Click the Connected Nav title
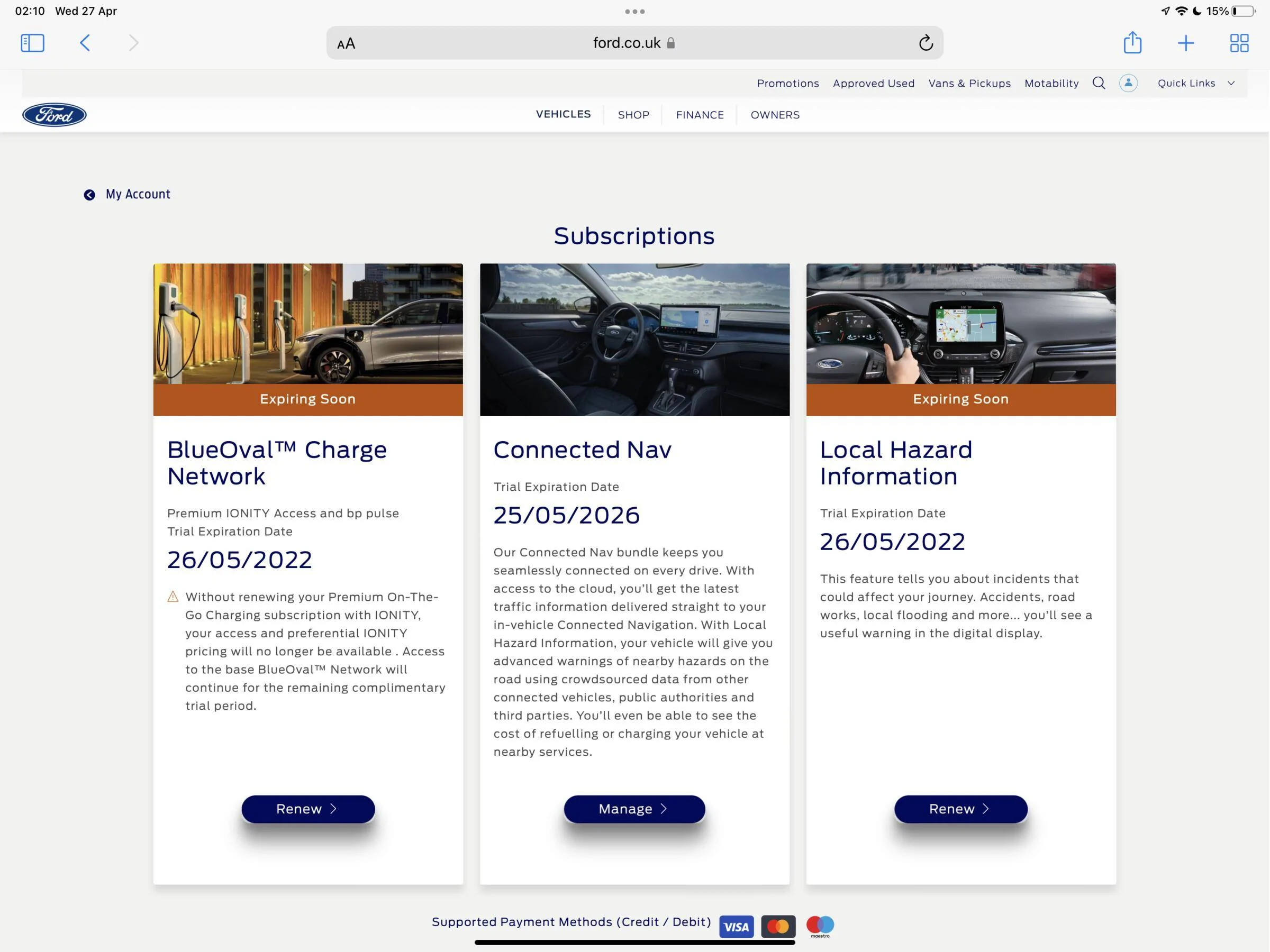 point(582,450)
